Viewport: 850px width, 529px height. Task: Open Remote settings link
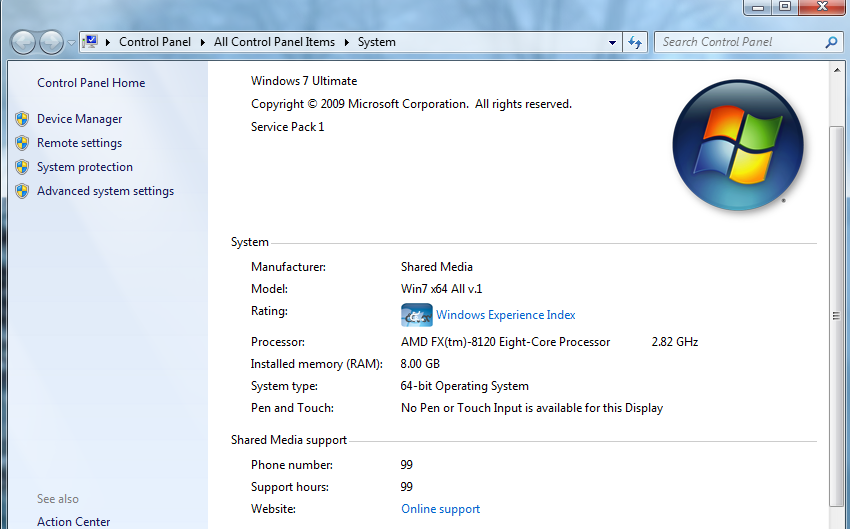coord(80,143)
